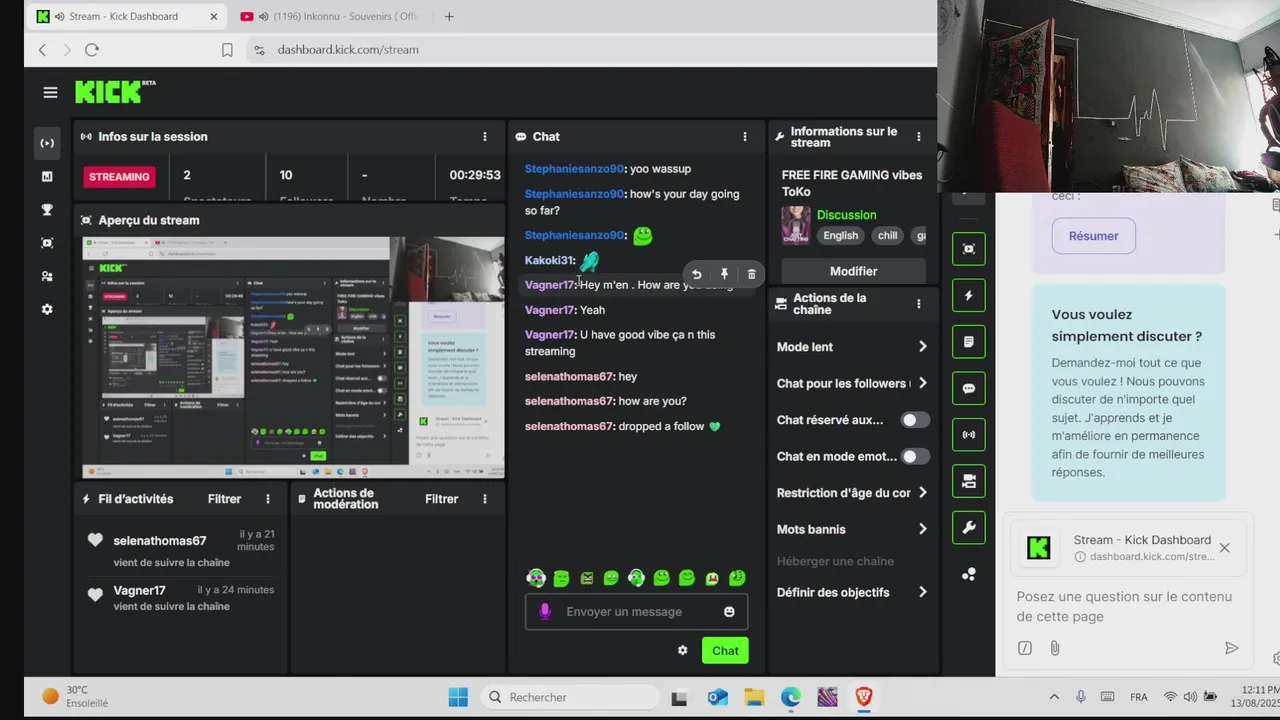The width and height of the screenshot is (1280, 720).
Task: Click the Windows Start button
Action: pos(458,697)
